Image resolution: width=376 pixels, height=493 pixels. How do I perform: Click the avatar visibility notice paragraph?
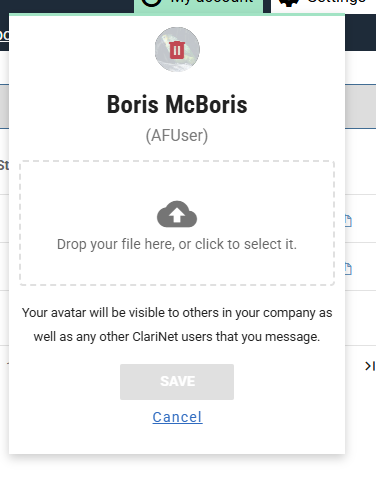pos(177,325)
